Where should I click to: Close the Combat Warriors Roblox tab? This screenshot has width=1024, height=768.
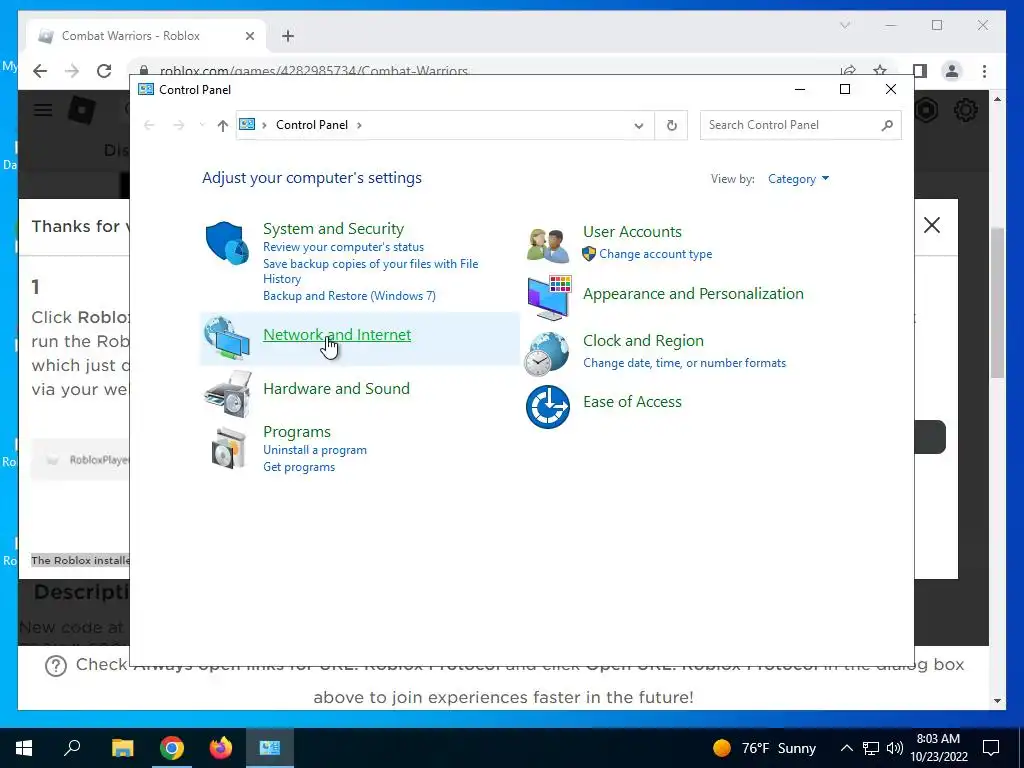[x=249, y=37]
